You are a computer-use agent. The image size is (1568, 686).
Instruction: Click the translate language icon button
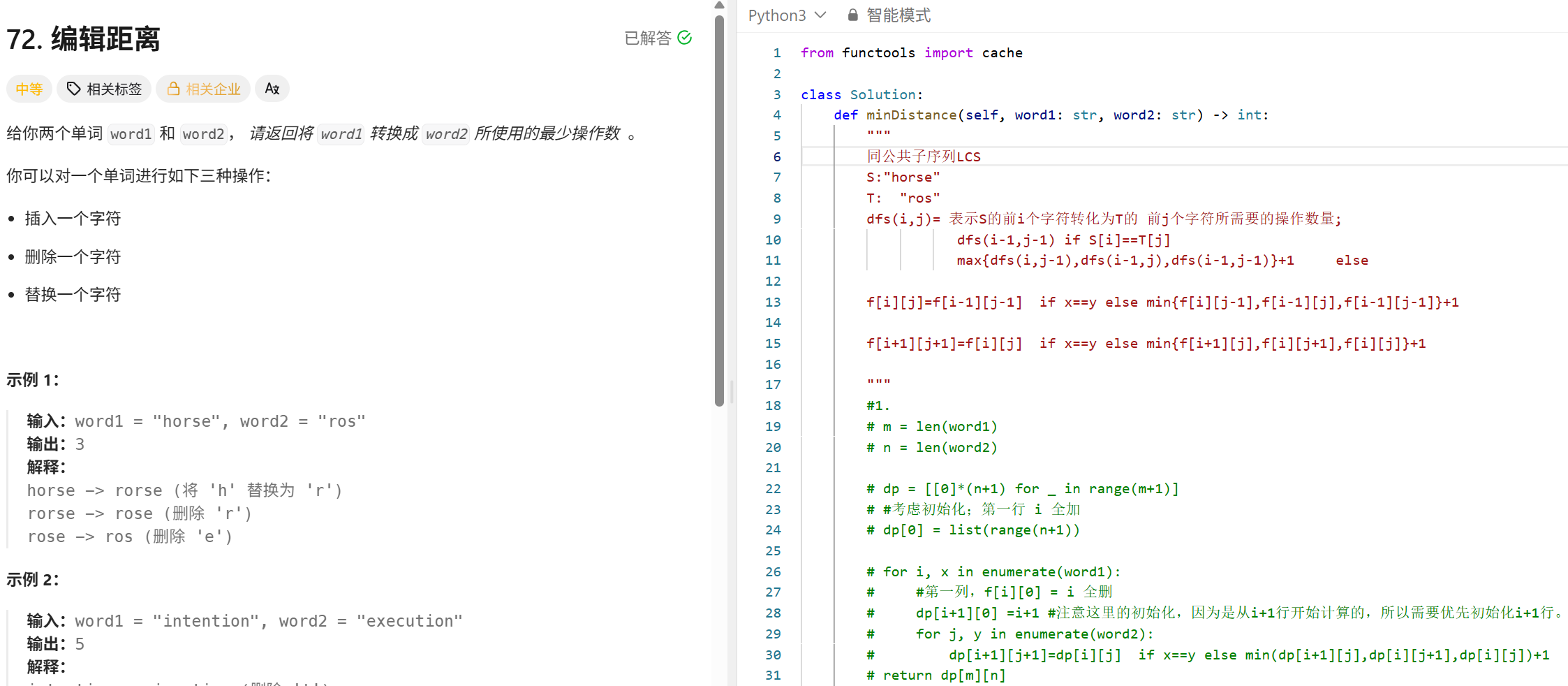(x=272, y=89)
